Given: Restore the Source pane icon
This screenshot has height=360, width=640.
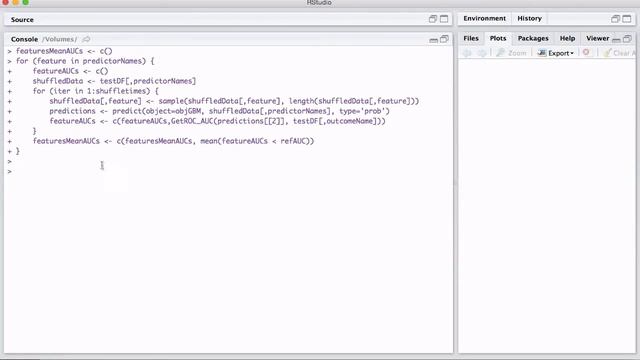Looking at the screenshot, I should [433, 19].
